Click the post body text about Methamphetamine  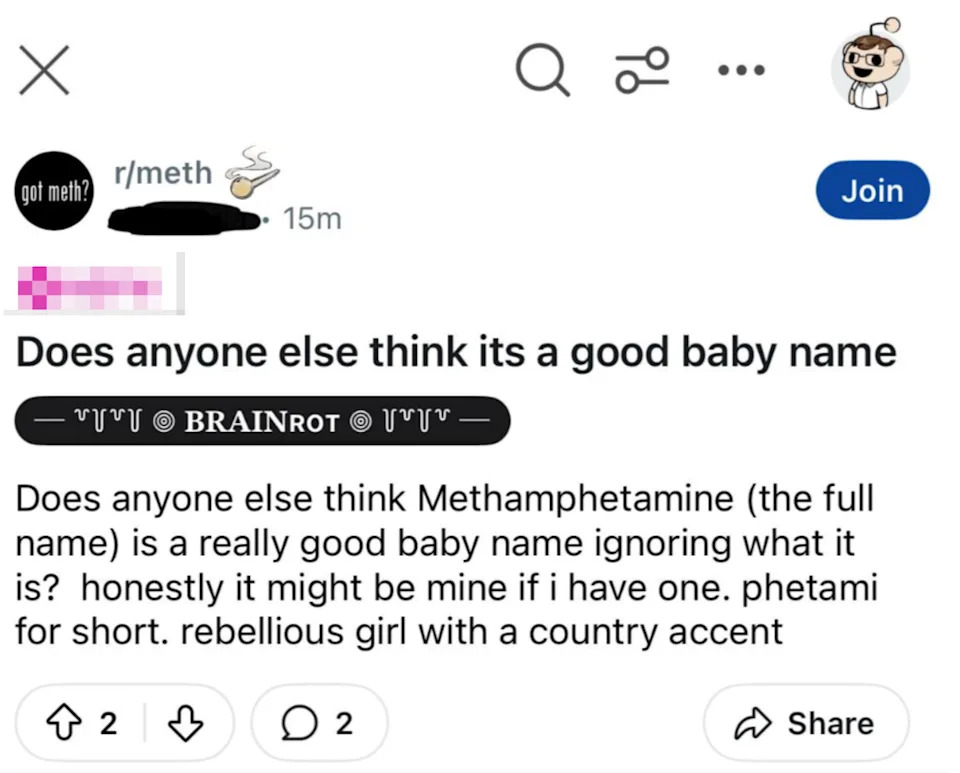447,565
